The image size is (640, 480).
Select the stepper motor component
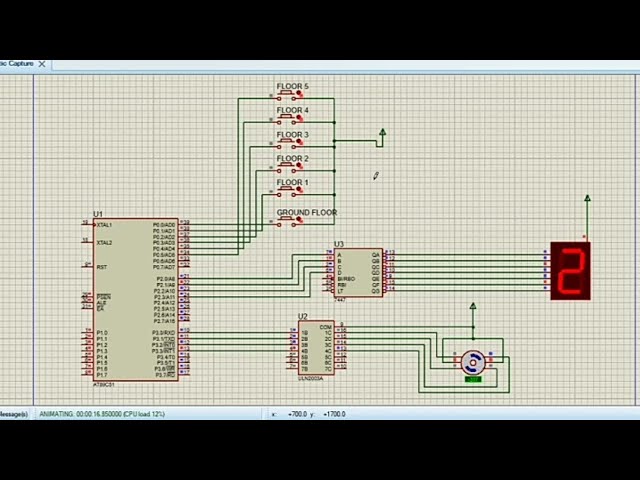pyautogui.click(x=473, y=362)
